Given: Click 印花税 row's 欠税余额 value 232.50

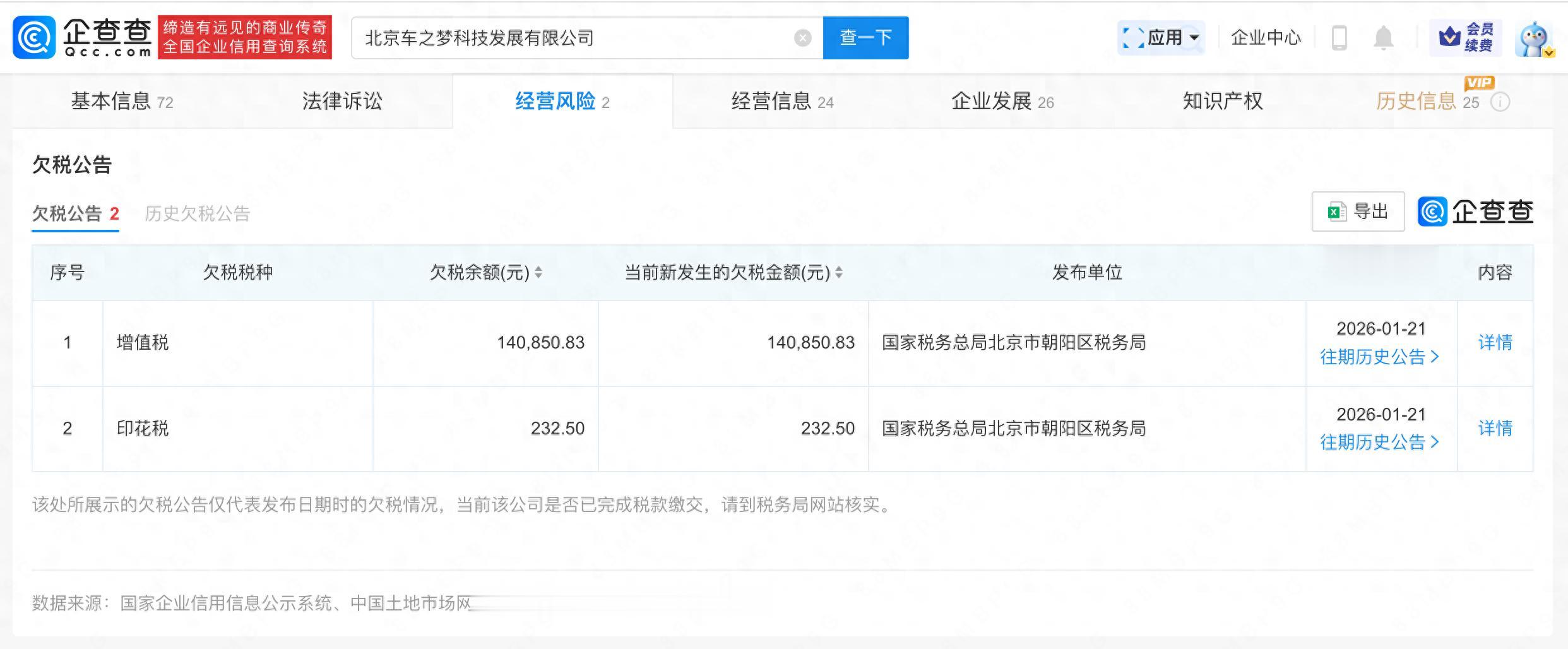Looking at the screenshot, I should [558, 429].
